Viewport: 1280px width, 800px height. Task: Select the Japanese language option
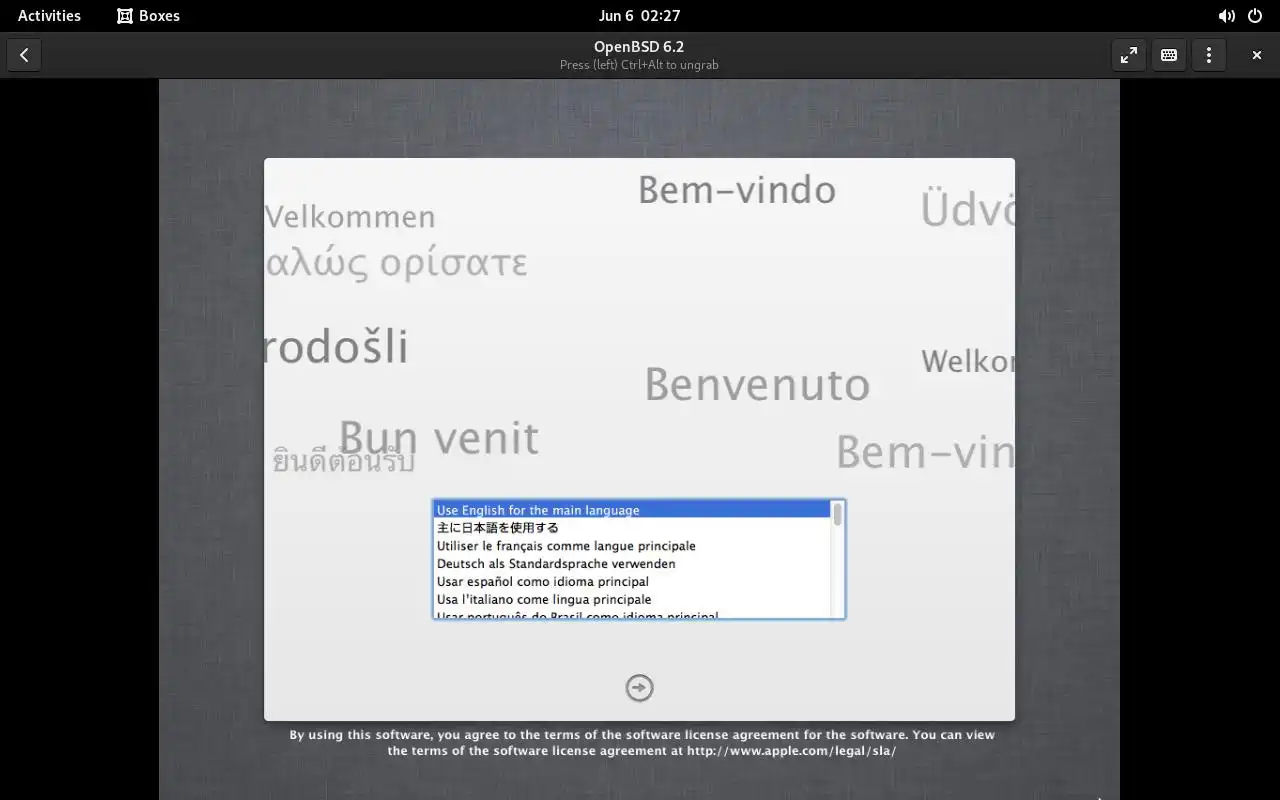[x=632, y=528]
